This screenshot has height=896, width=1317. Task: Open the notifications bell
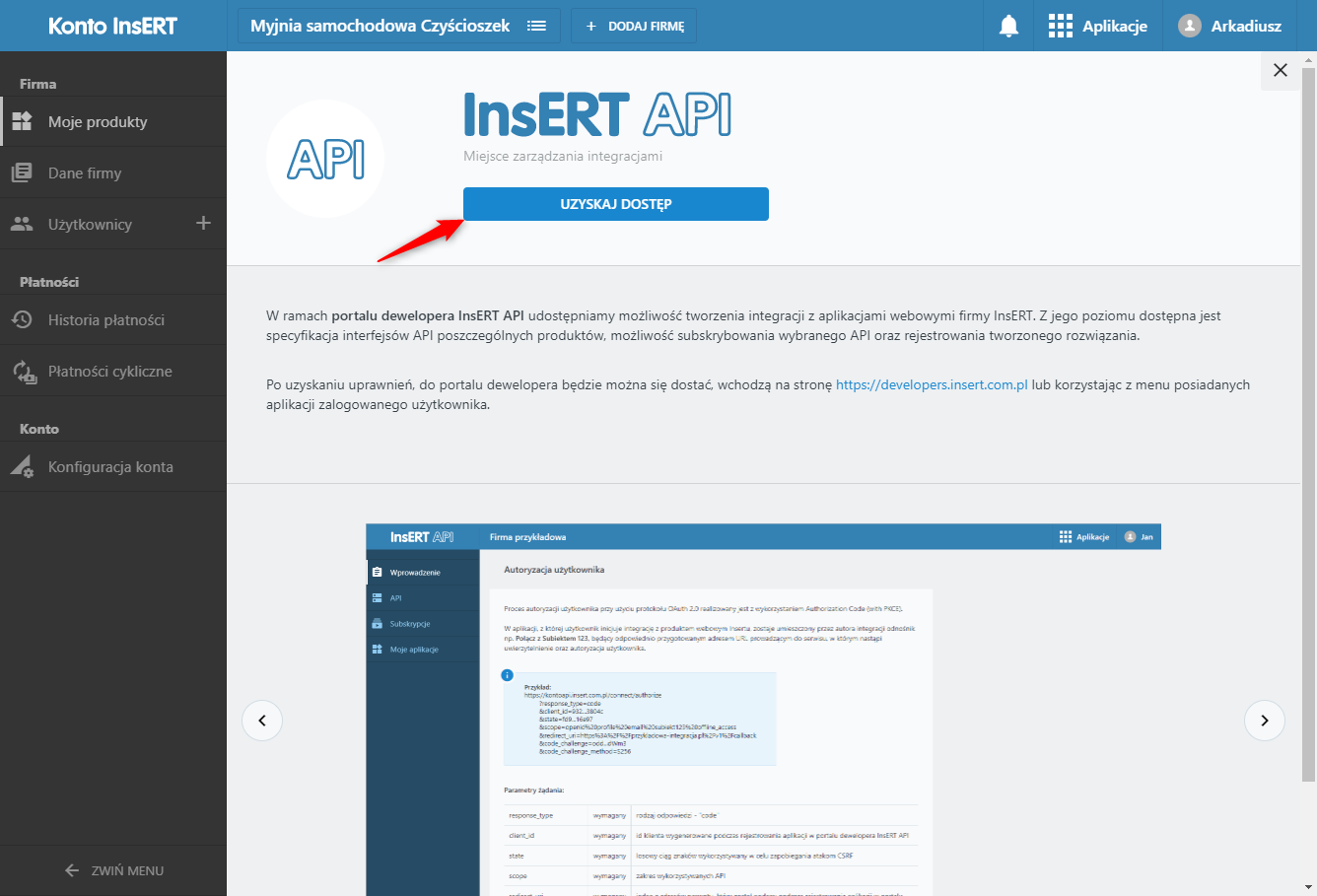(1008, 26)
